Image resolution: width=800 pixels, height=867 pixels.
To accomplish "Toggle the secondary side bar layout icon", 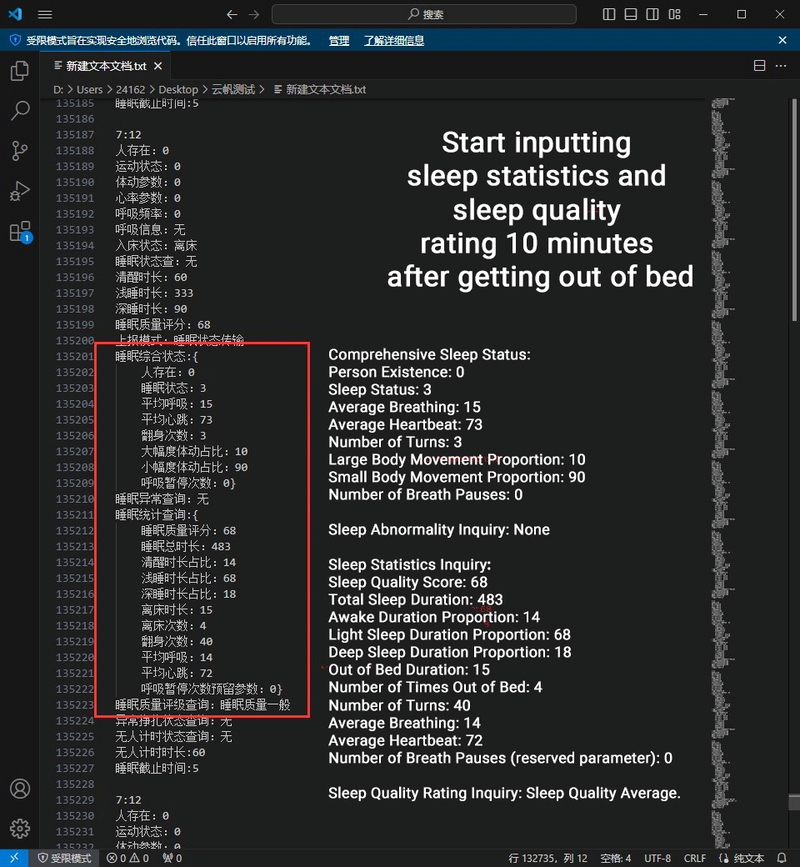I will [652, 14].
